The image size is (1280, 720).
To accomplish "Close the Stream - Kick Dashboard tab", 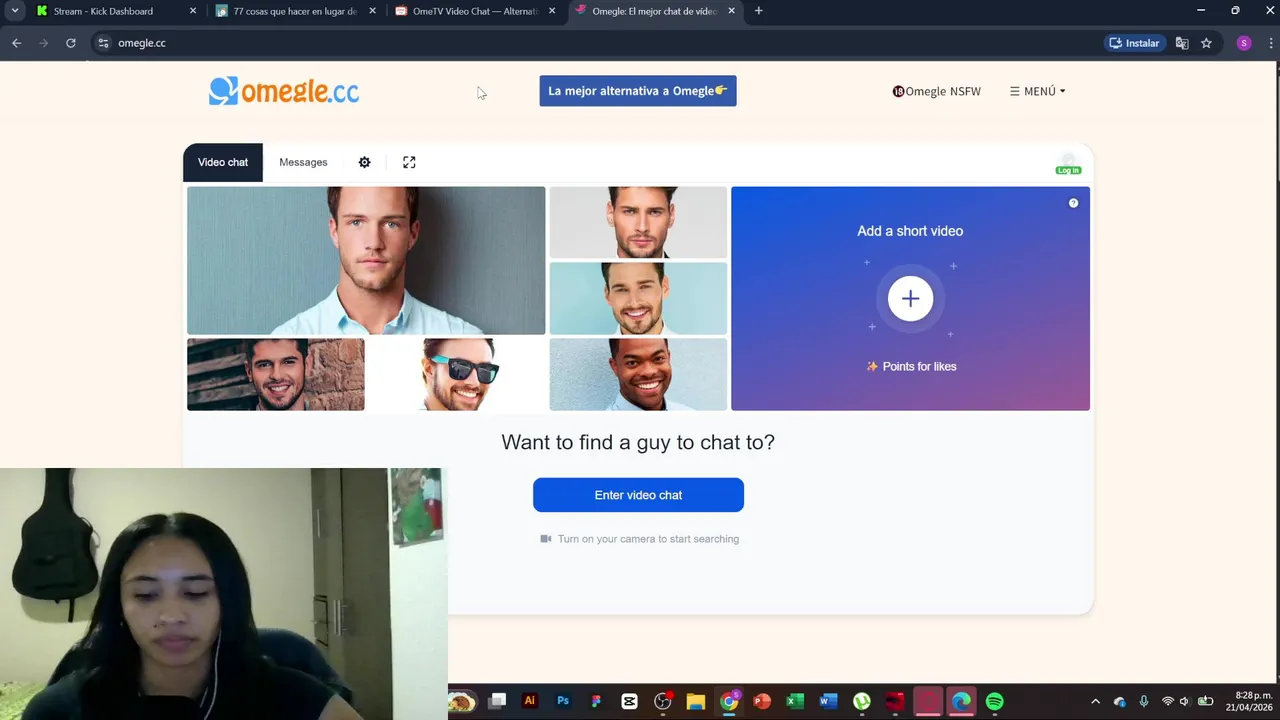I will [193, 11].
